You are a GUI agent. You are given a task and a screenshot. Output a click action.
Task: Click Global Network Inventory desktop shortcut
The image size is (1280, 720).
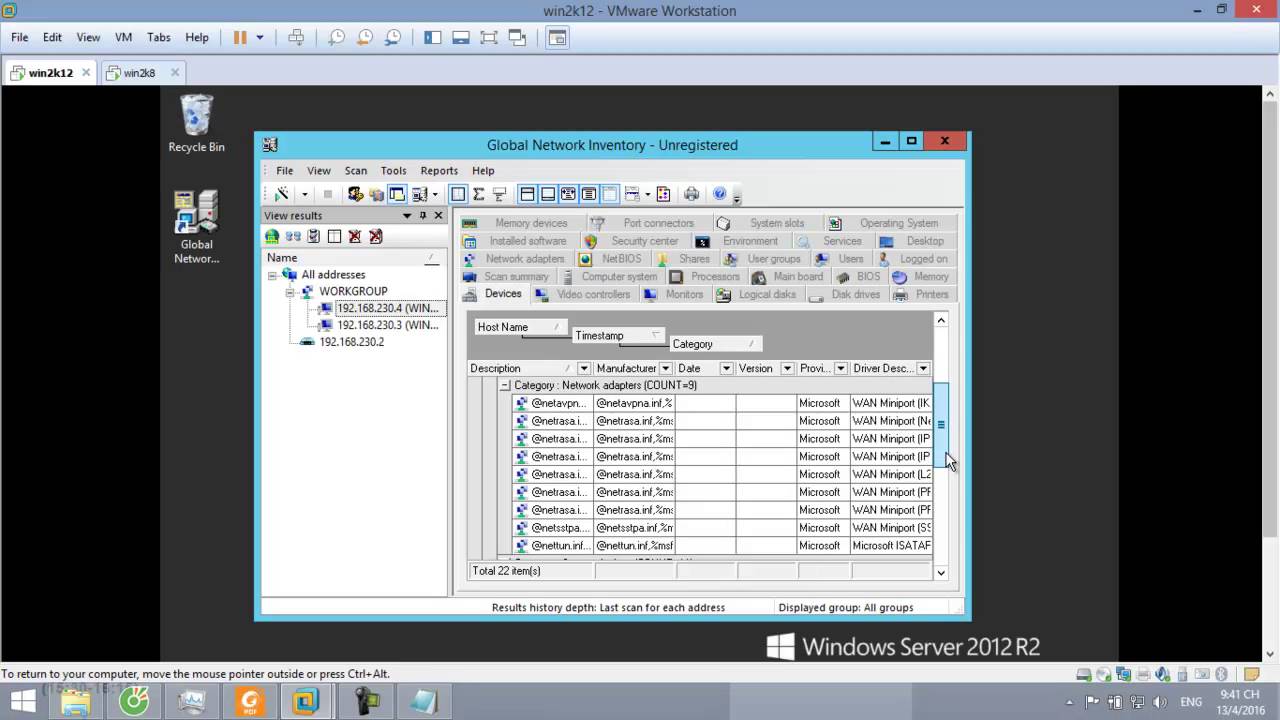[x=196, y=227]
